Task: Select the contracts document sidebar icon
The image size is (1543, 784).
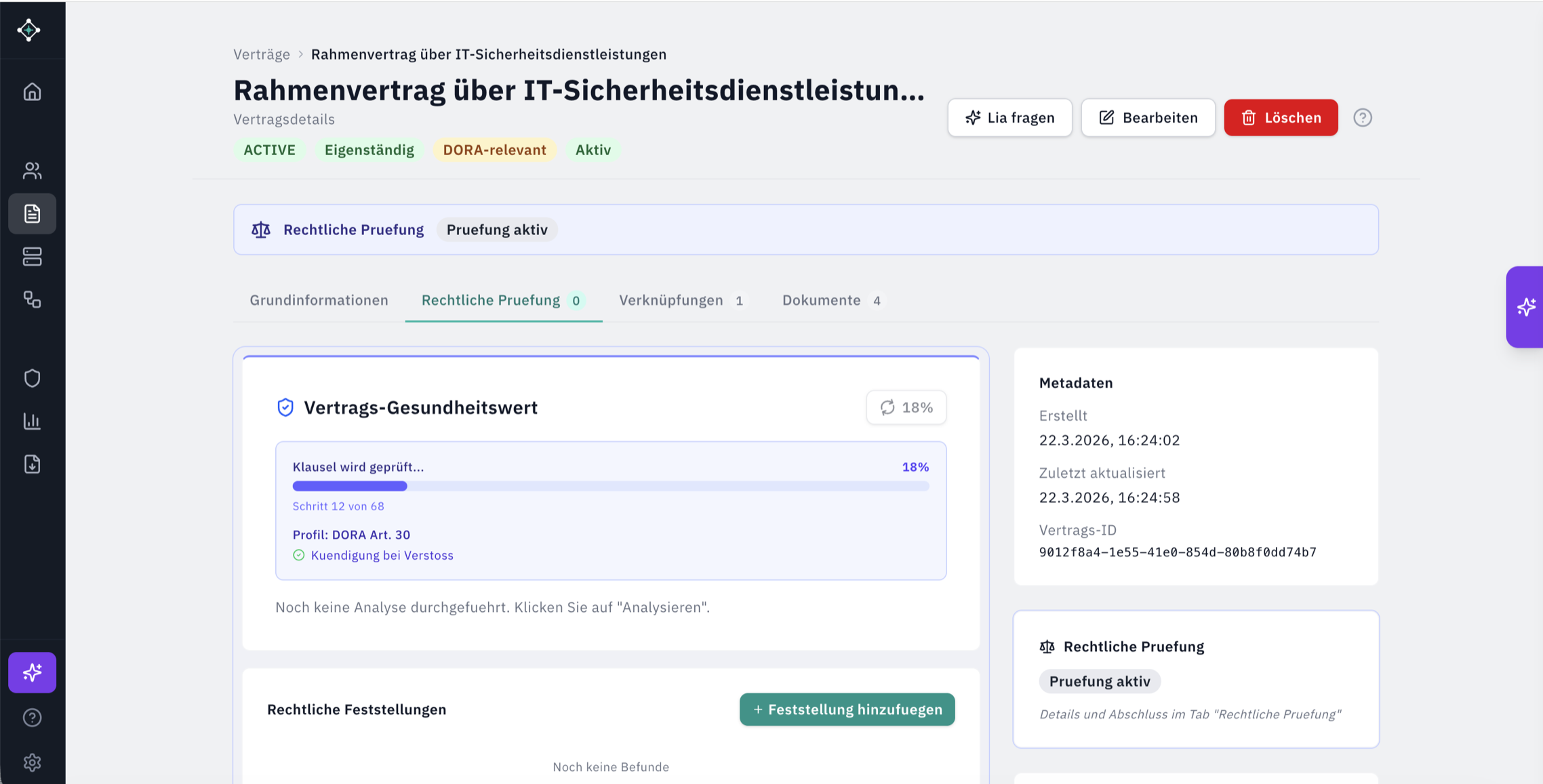Action: [32, 213]
